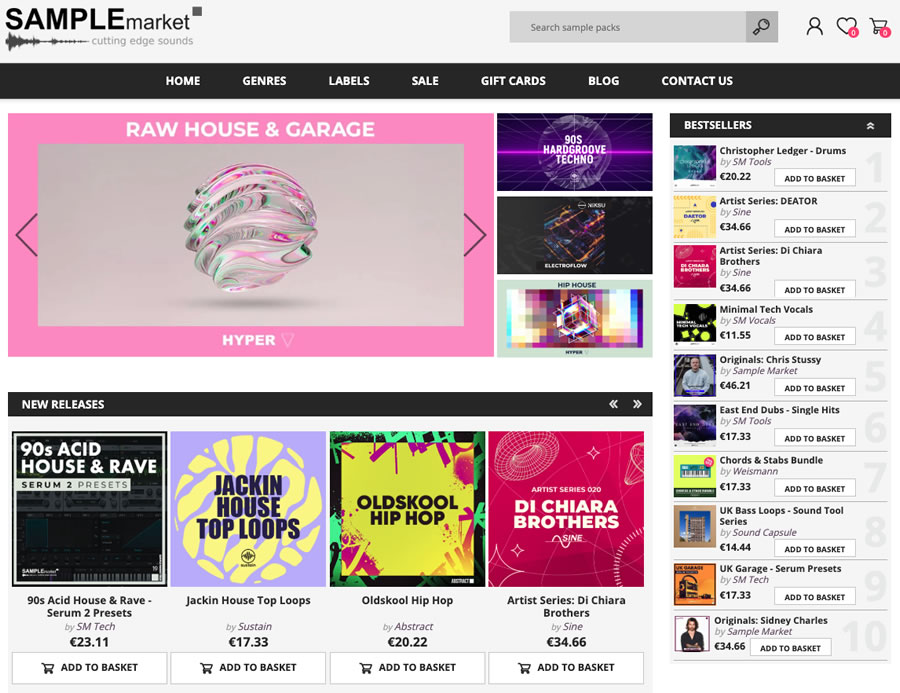The width and height of the screenshot is (900, 693).
Task: Collapse the Bestsellers panel
Action: tap(870, 126)
